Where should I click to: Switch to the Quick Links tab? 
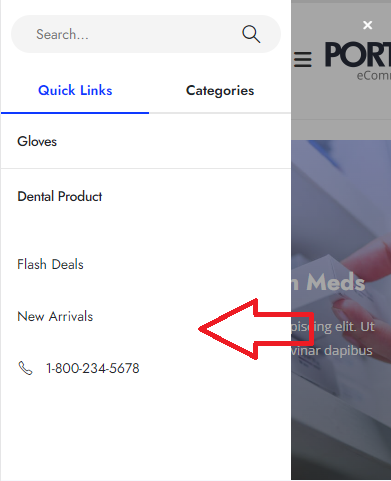[x=75, y=90]
